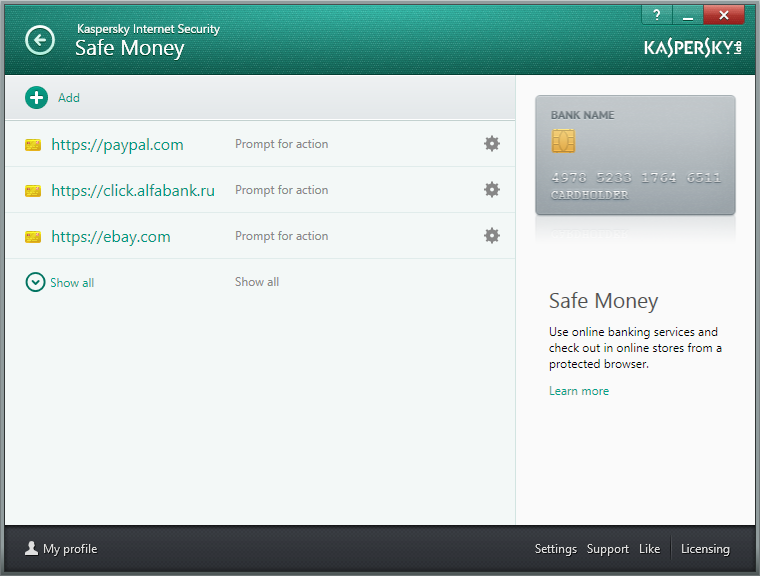The width and height of the screenshot is (760, 576).
Task: Click the green plus Add icon
Action: [x=36, y=98]
